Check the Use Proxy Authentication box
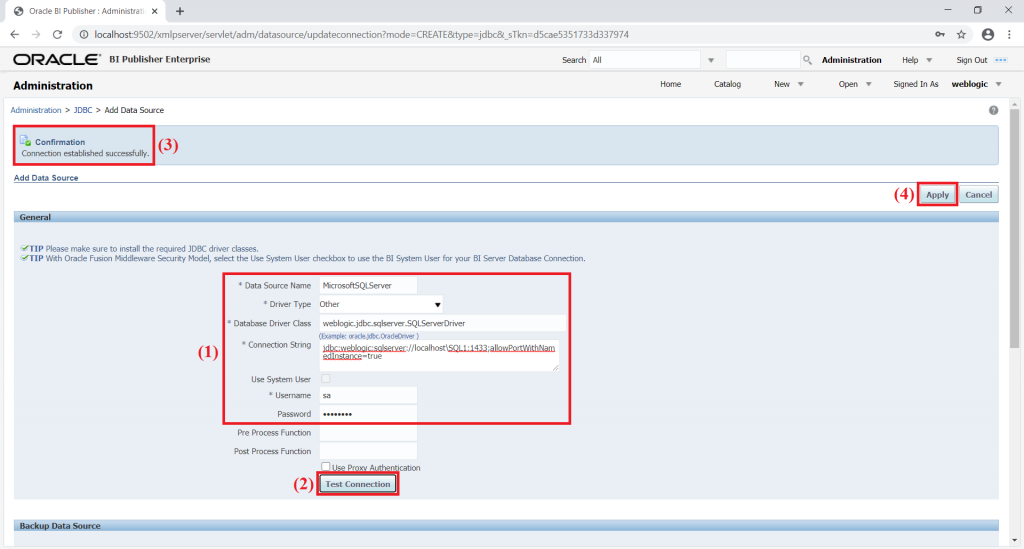 (x=325, y=467)
